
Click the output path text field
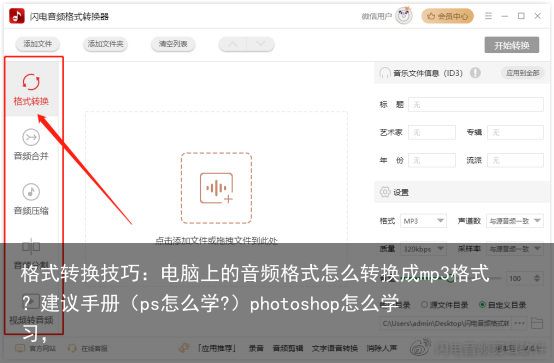[446, 323]
